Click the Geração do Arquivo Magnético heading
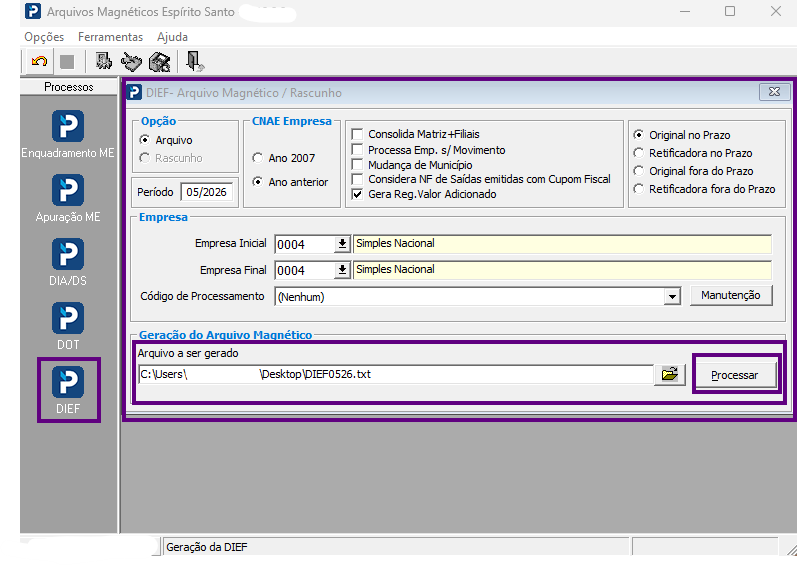The image size is (798, 565). 225,334
